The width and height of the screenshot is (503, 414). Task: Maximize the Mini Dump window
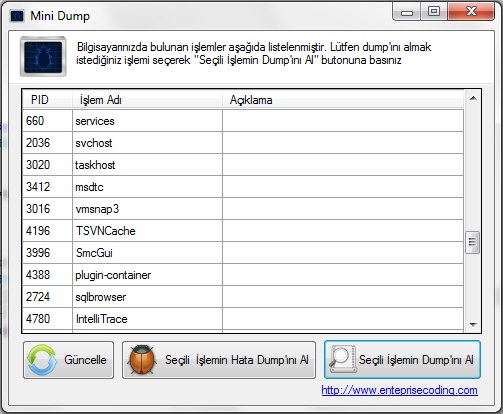coord(434,12)
